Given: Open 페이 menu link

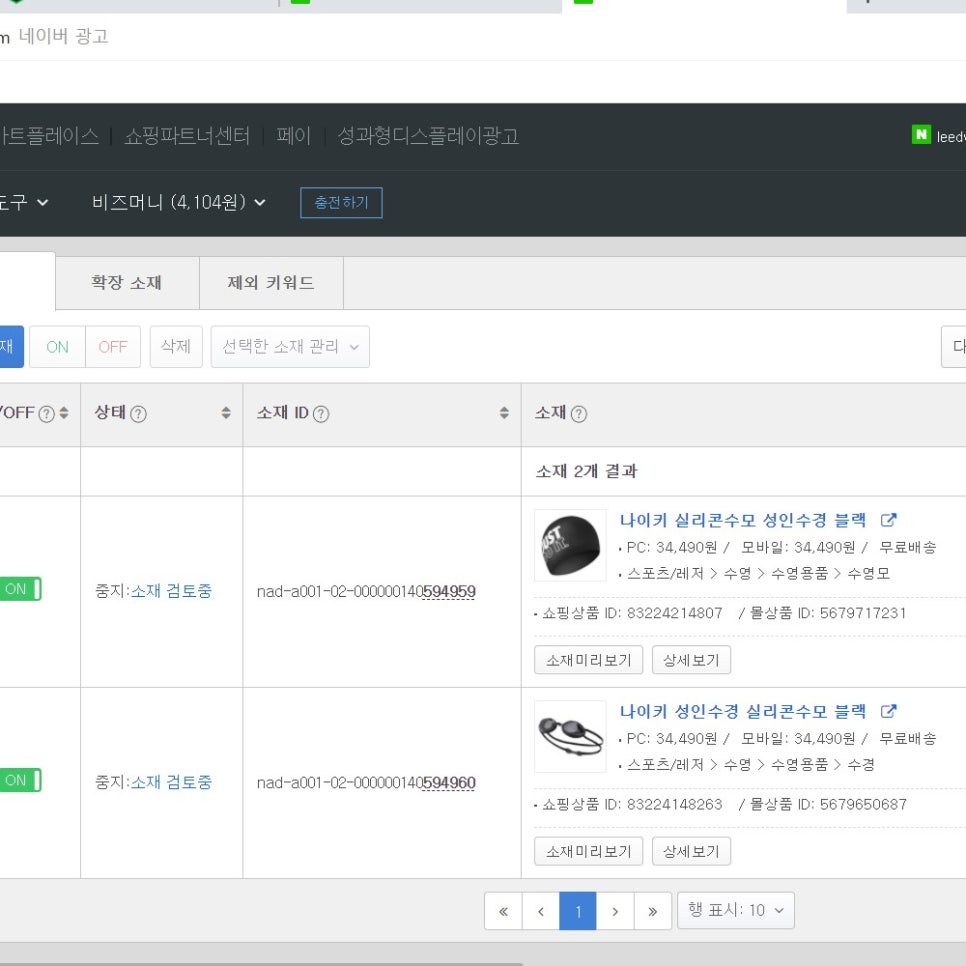Looking at the screenshot, I should pyautogui.click(x=293, y=136).
